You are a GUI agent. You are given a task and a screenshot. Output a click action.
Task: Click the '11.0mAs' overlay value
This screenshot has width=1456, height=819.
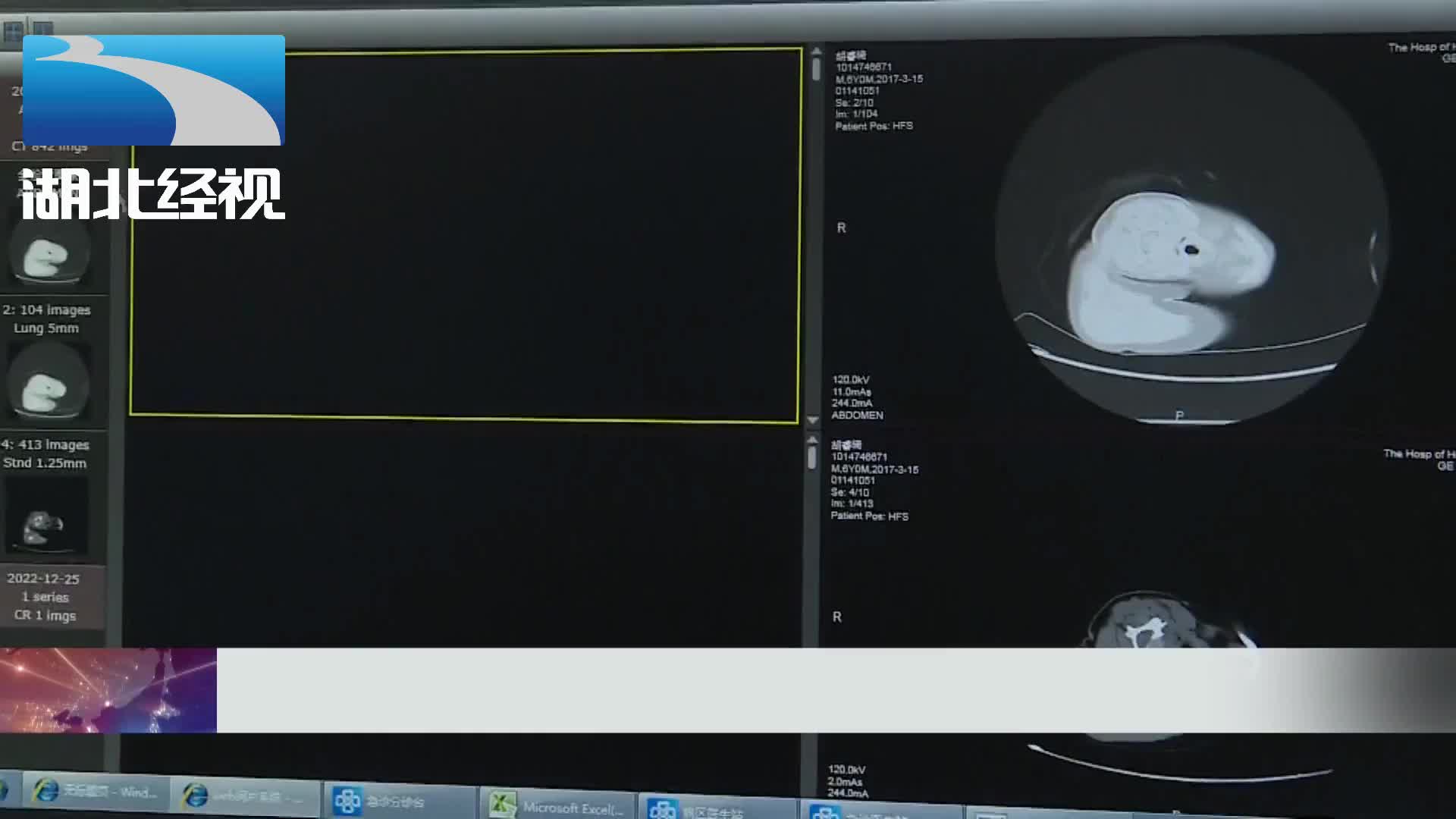852,392
